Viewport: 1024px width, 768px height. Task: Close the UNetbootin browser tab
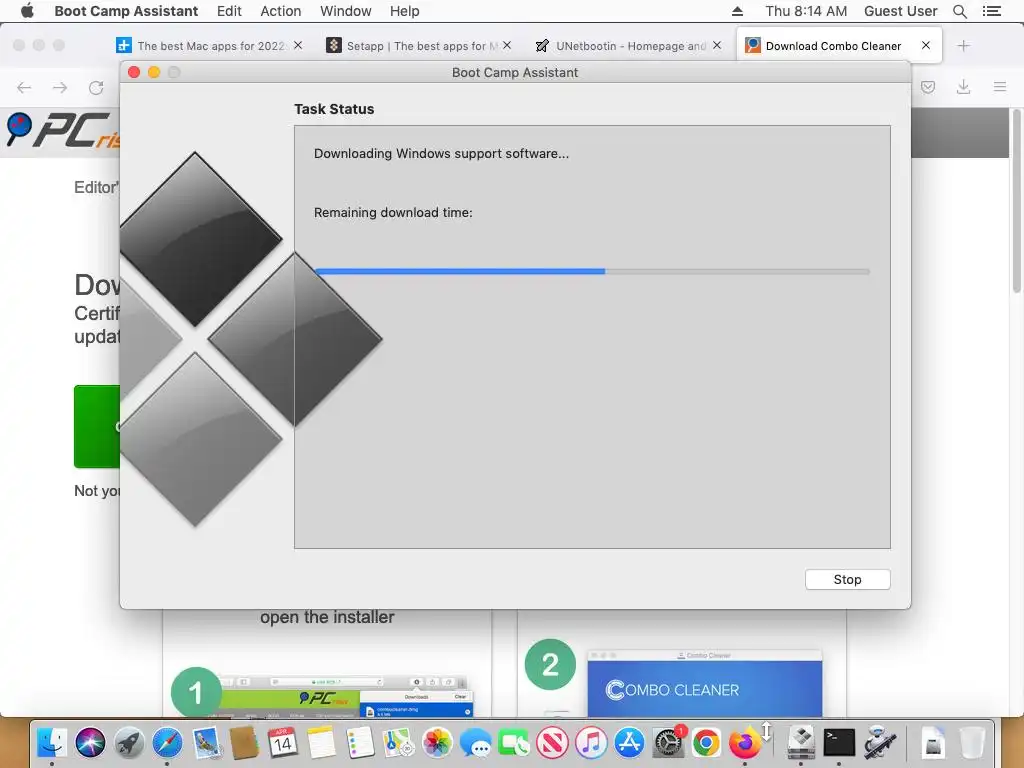[717, 45]
